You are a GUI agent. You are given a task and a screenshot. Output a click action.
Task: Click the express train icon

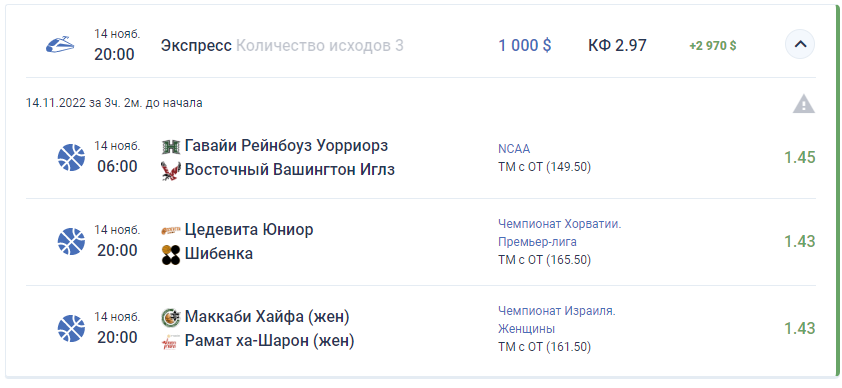(60, 45)
